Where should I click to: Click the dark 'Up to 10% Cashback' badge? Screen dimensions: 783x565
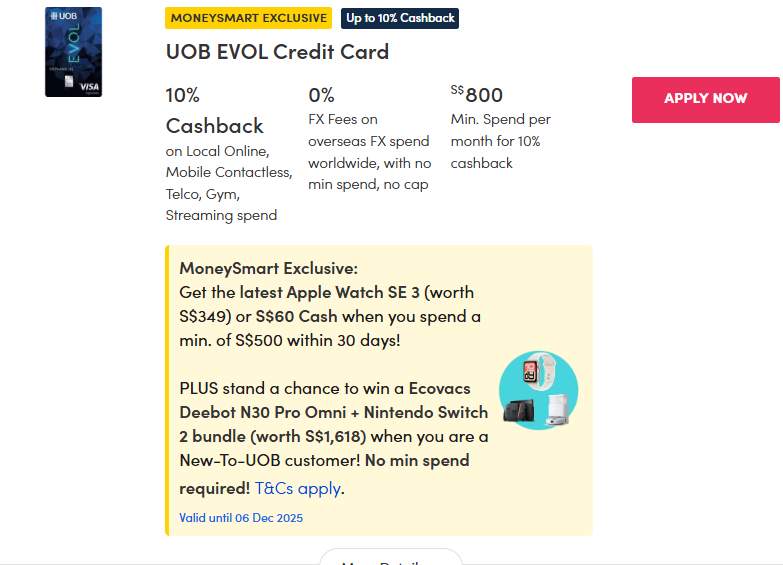tap(400, 18)
